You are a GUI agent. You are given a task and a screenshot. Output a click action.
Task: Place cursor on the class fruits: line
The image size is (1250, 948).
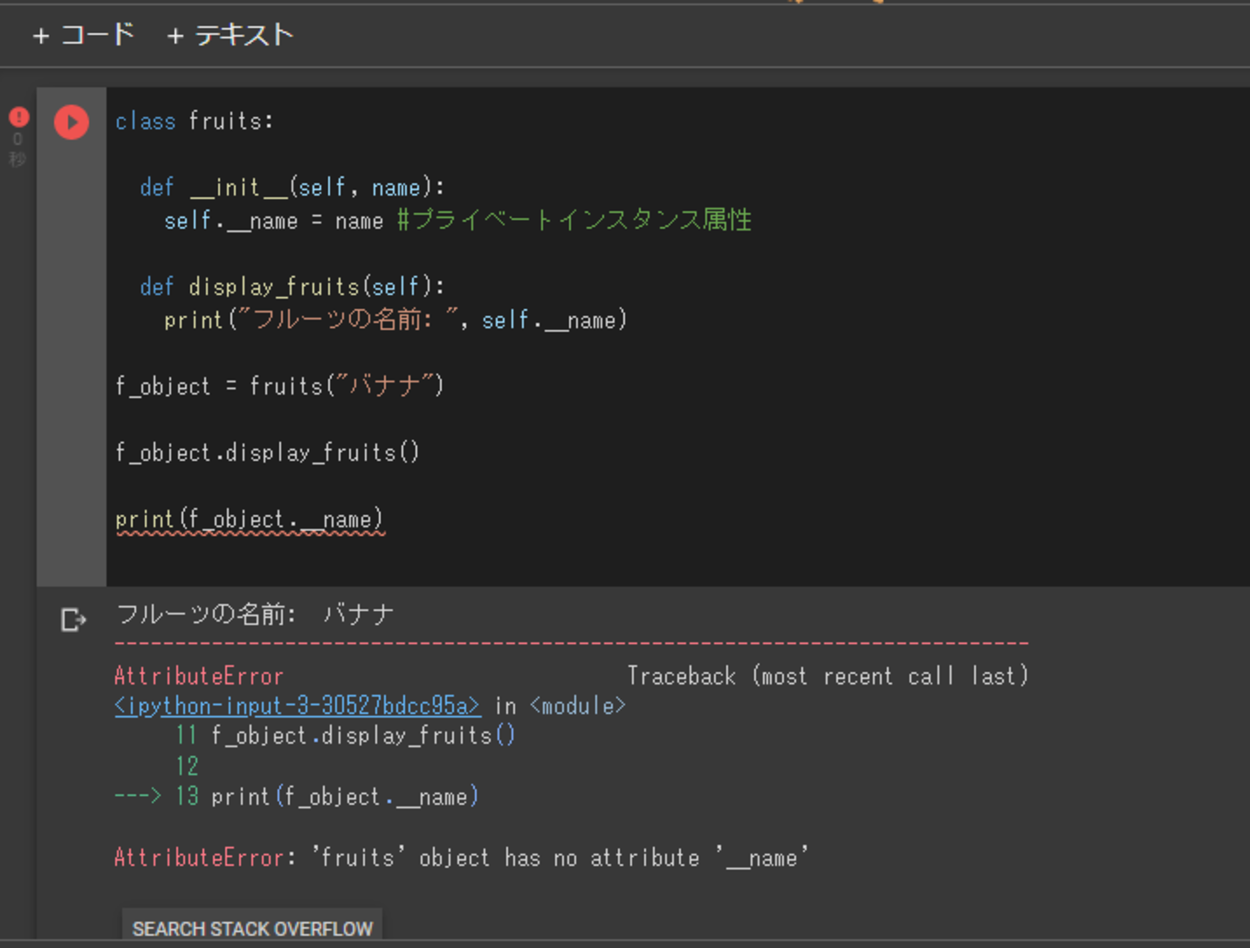point(195,122)
